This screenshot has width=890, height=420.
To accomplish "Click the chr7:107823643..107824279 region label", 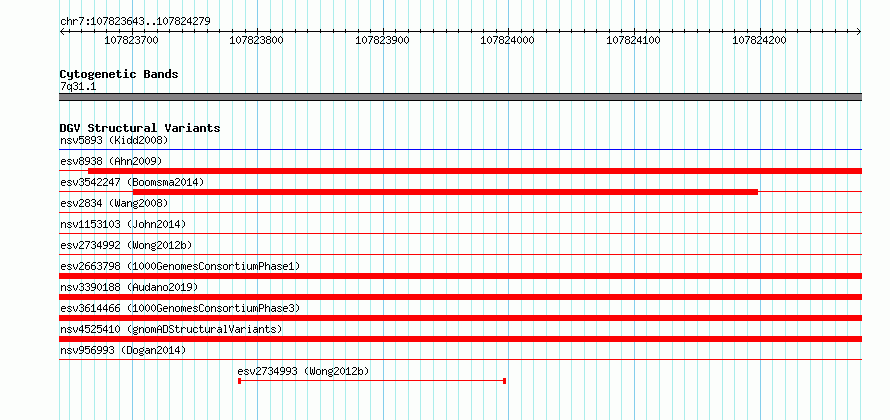I will pos(135,22).
